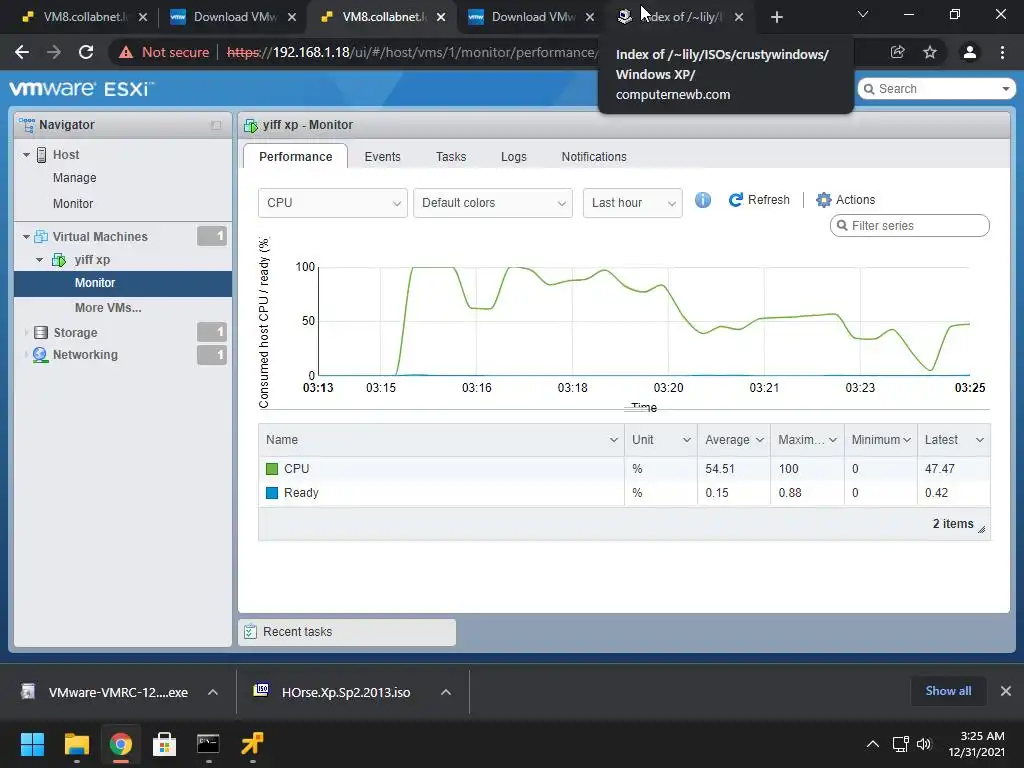Click the browser back arrow

tap(22, 52)
